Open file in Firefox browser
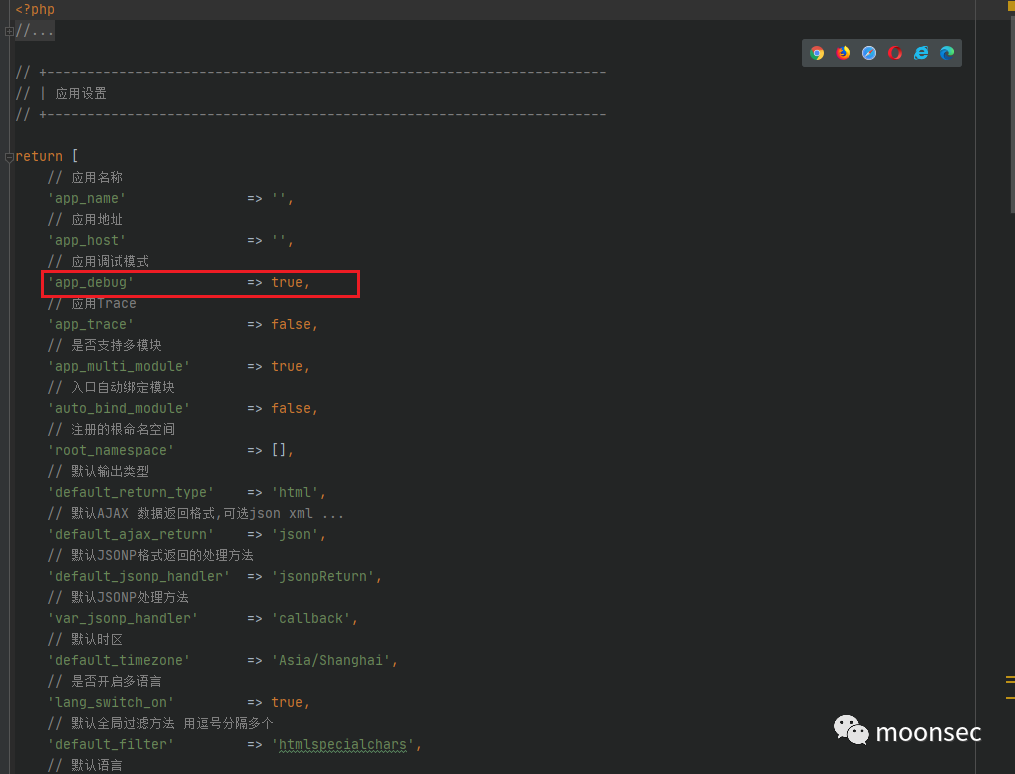 [x=843, y=53]
